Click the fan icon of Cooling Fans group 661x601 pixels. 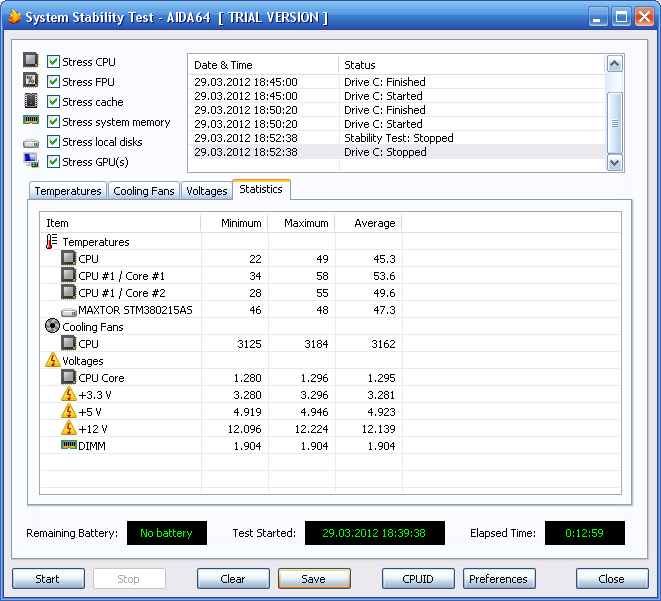point(52,326)
